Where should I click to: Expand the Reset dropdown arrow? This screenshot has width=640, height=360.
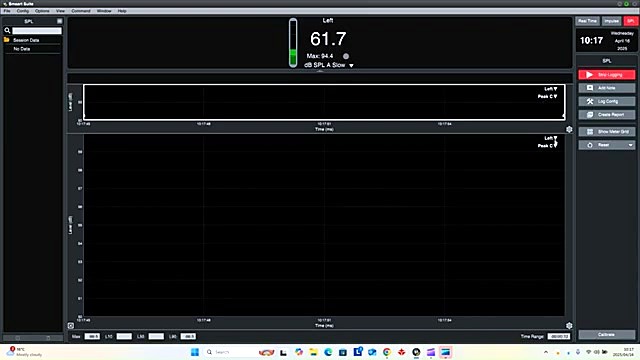(631, 145)
